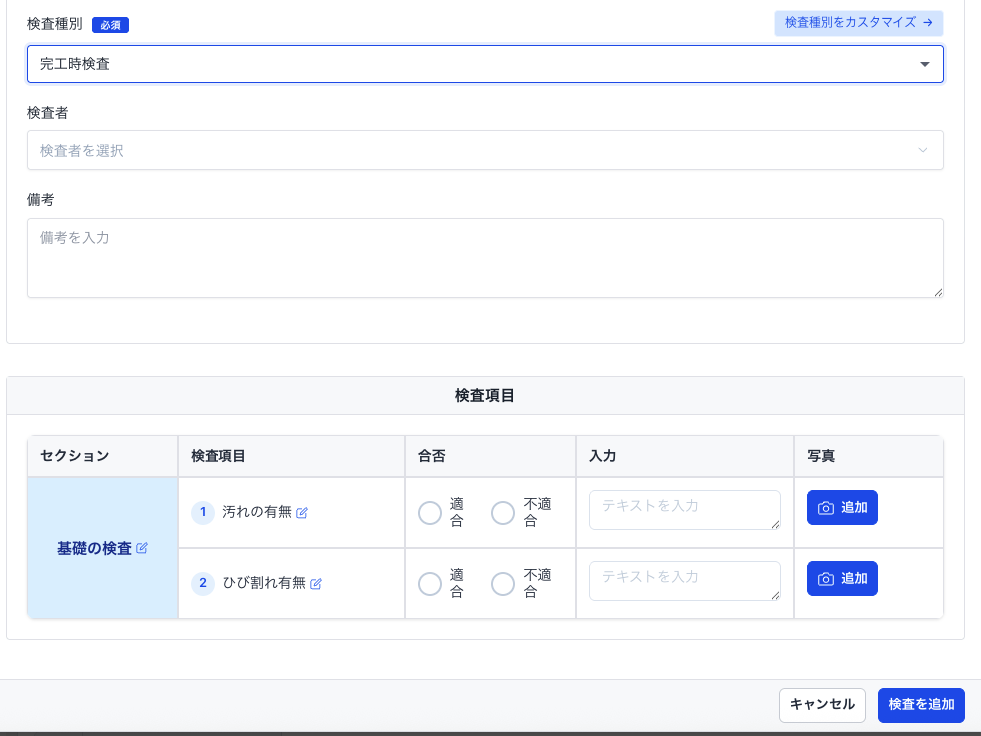Submit with 検査を追加 button

tap(921, 705)
